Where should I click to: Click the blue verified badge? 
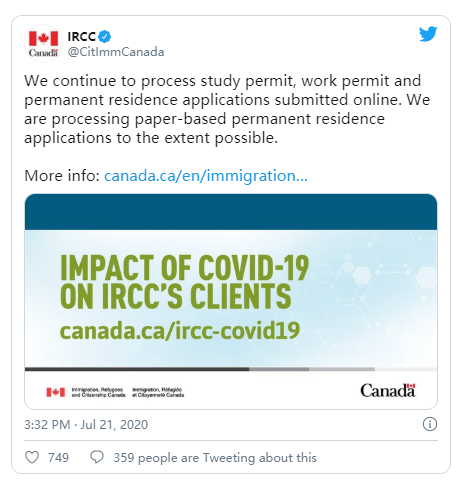[105, 36]
